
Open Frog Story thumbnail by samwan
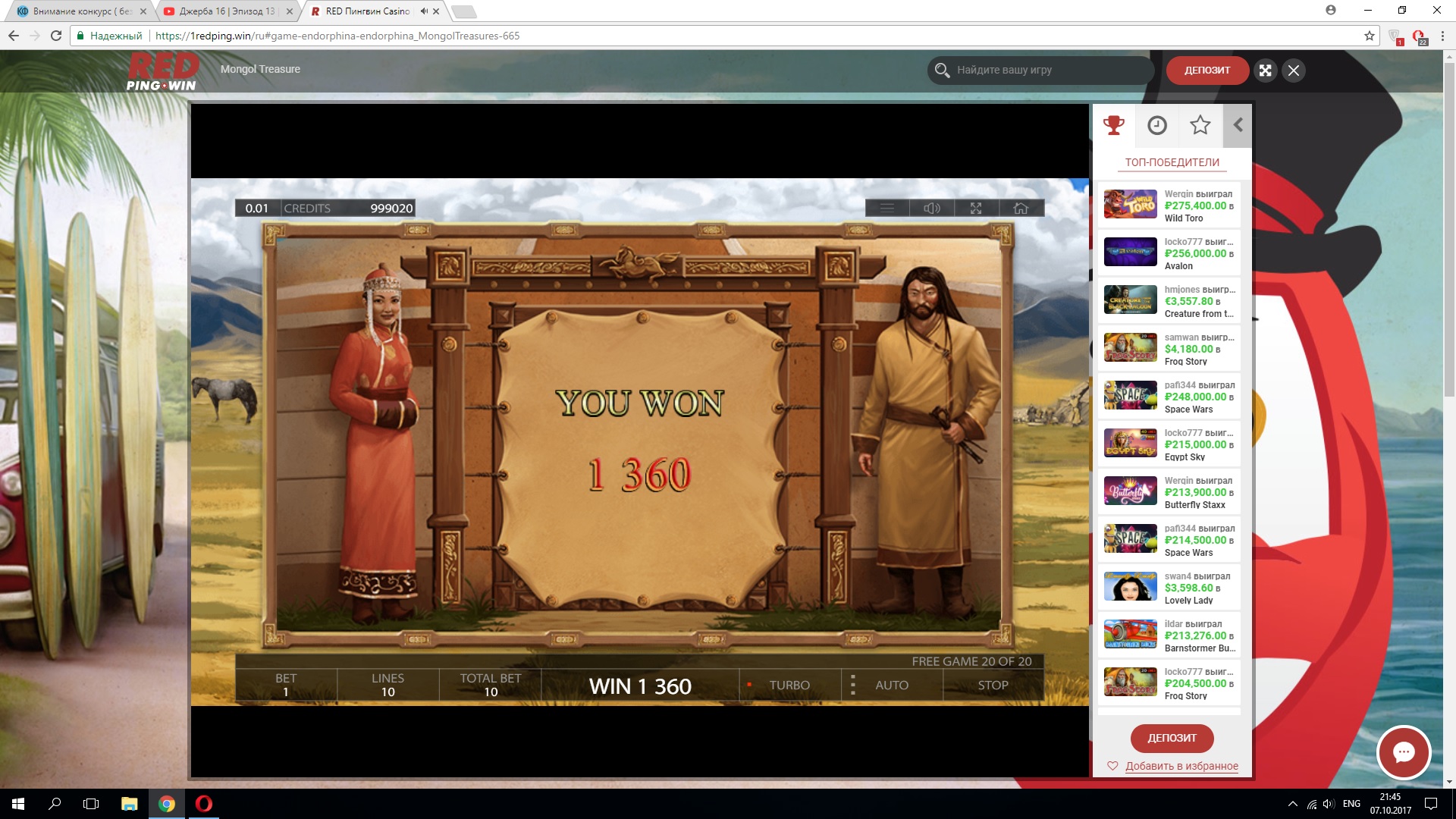tap(1130, 347)
